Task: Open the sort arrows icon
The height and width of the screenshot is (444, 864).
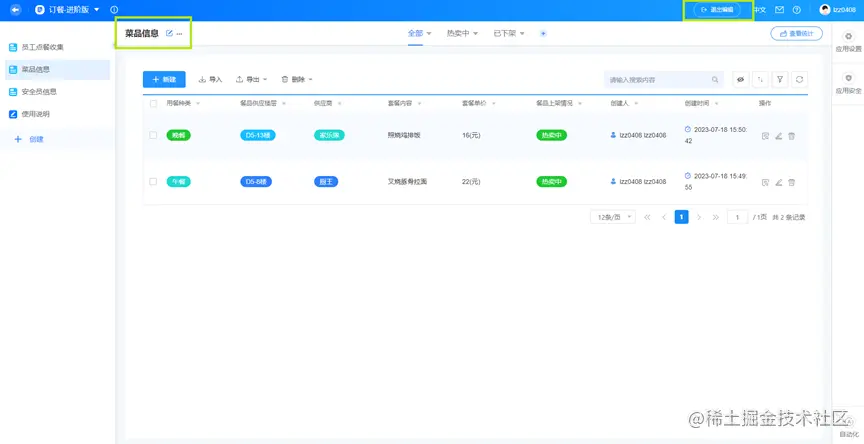Action: [x=760, y=80]
